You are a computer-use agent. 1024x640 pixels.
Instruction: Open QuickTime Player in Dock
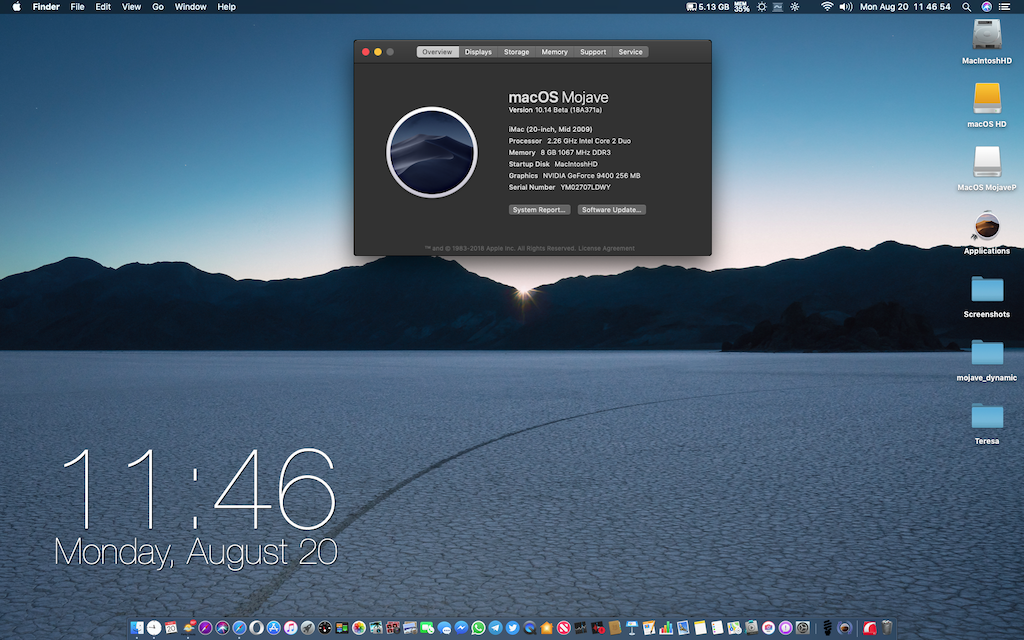pos(530,628)
